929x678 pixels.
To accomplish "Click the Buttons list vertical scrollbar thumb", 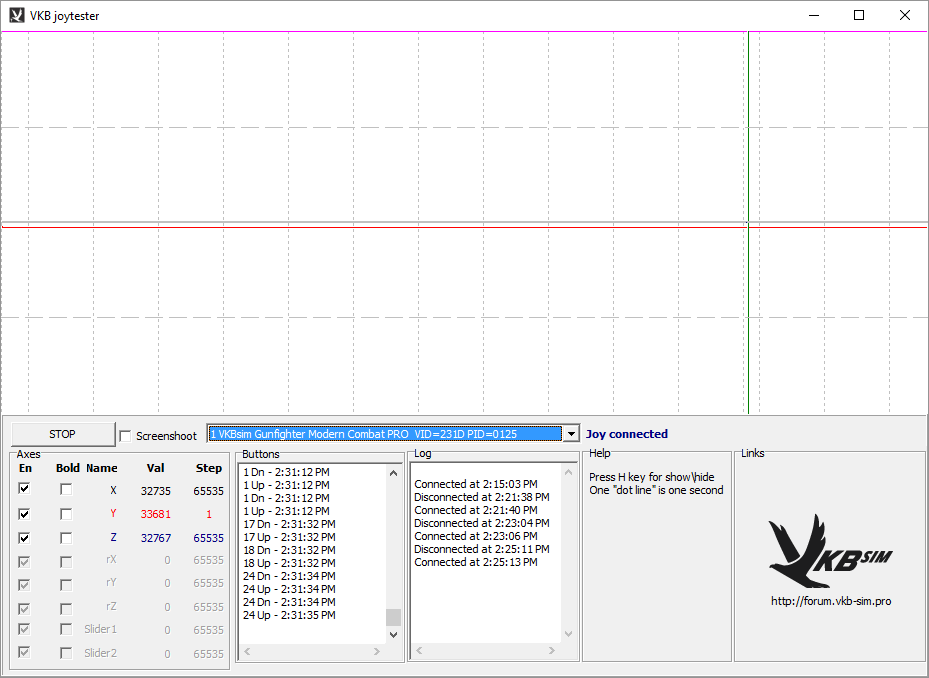I will [393, 617].
